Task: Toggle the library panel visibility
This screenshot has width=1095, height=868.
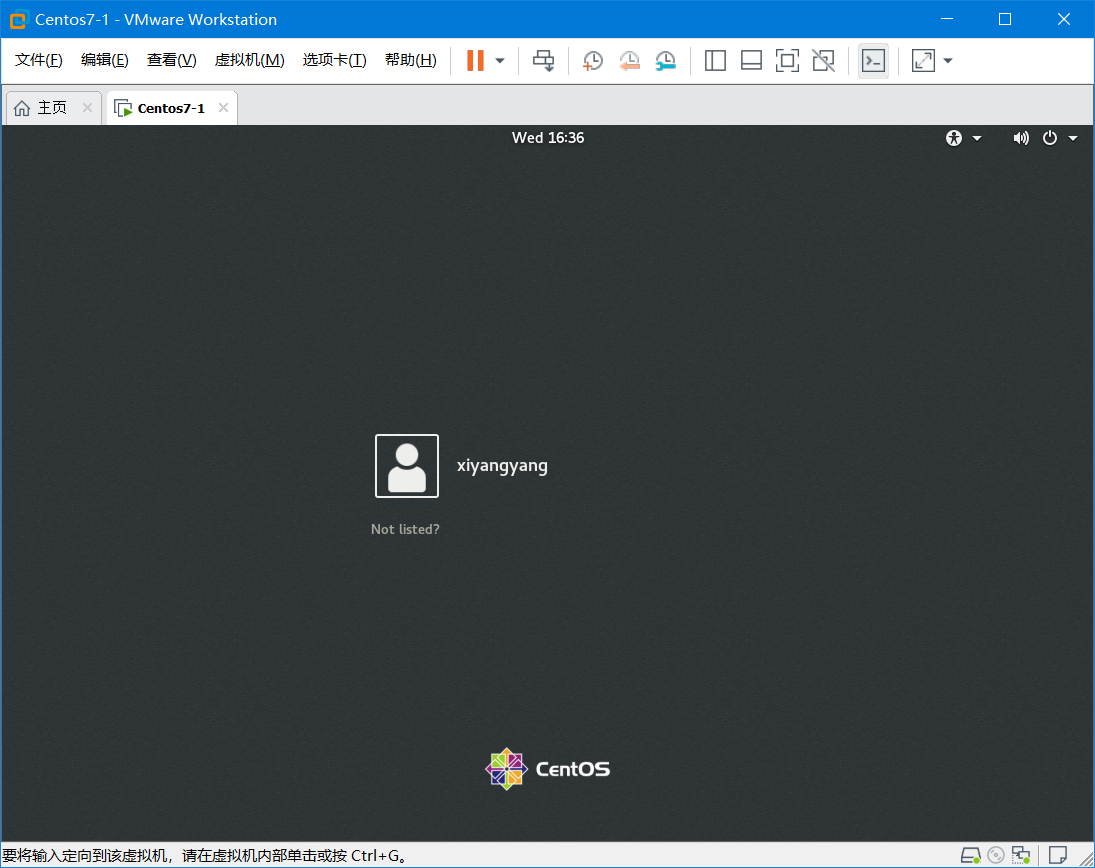Action: [715, 60]
